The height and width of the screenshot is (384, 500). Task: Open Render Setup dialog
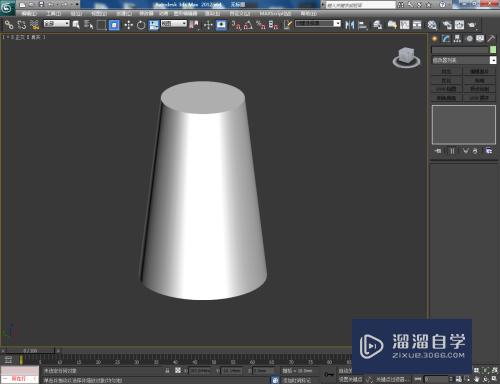tap(447, 25)
